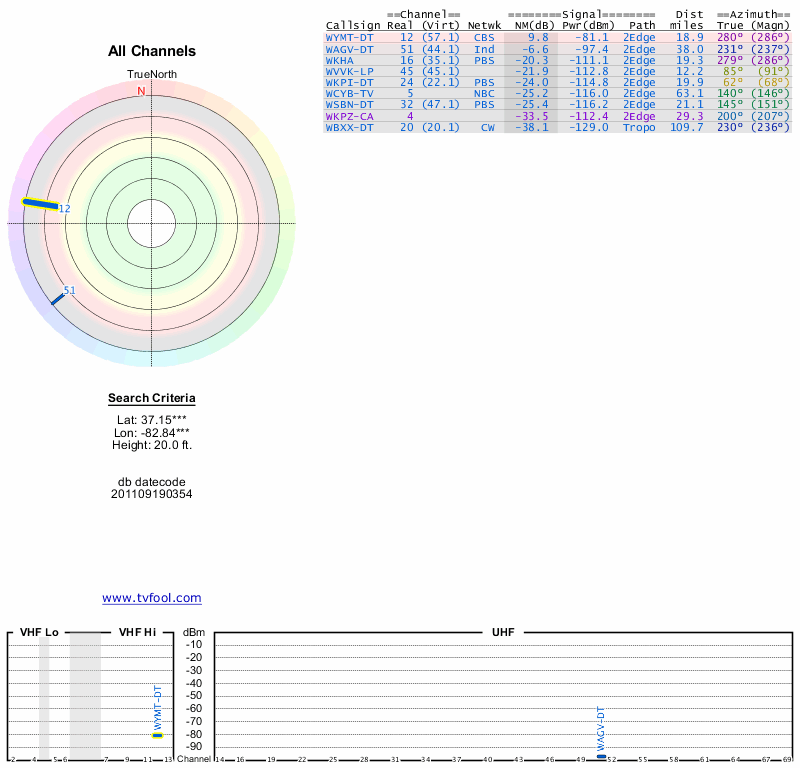Screen dimensions: 800x768
Task: Open the WAGV-DT callsign row entry
Action: [349, 48]
